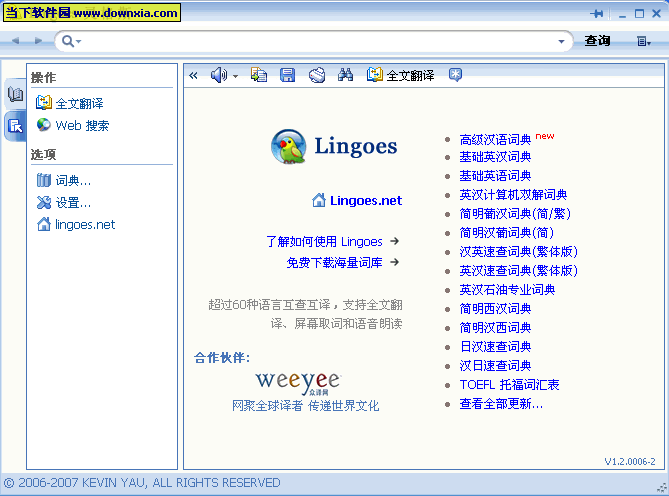669x496 pixels.
Task: Open the search magnifier dropdown
Action: pyautogui.click(x=71, y=41)
